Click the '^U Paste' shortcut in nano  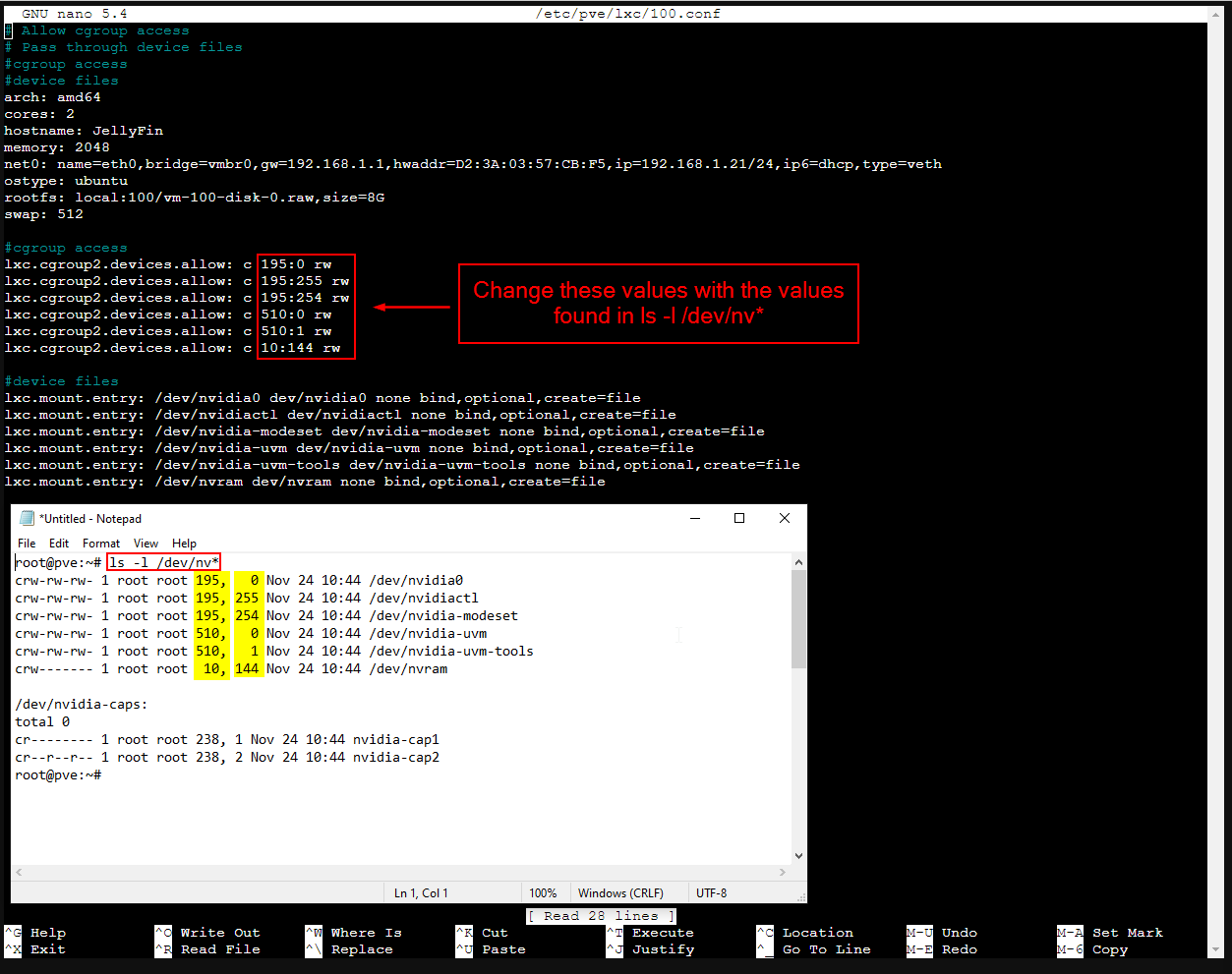tap(491, 949)
